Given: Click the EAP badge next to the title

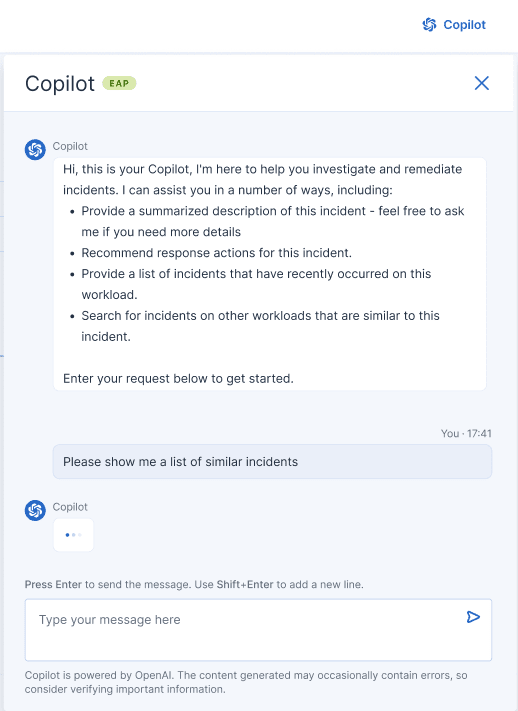Looking at the screenshot, I should (x=119, y=83).
